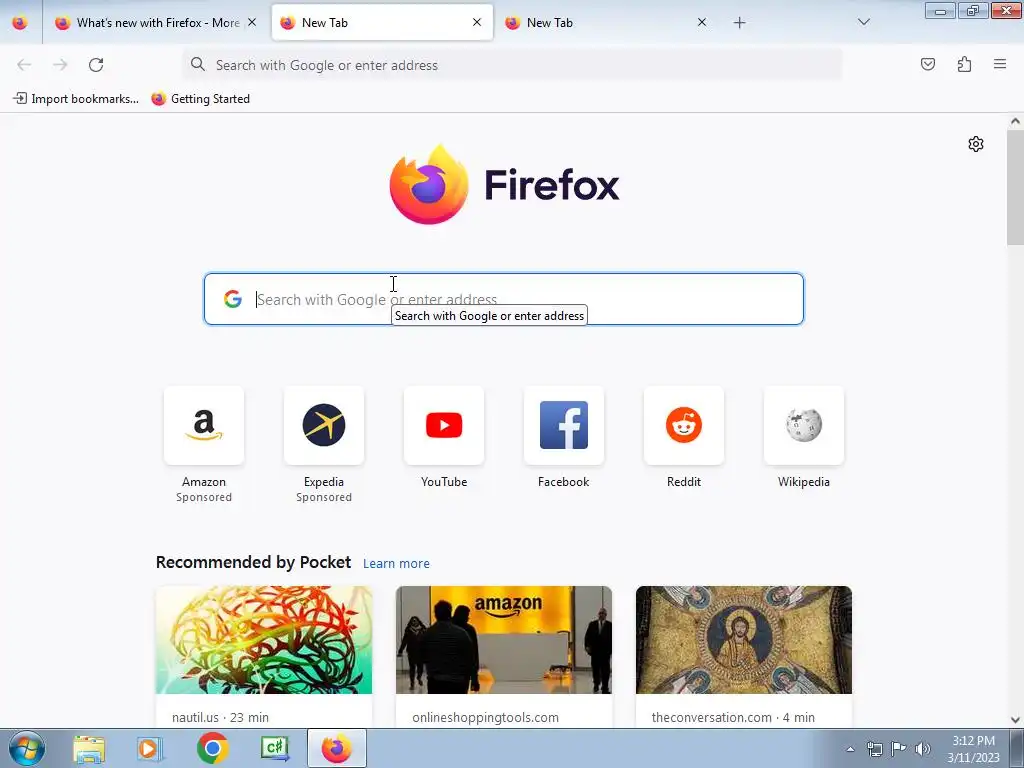Image resolution: width=1024 pixels, height=768 pixels.
Task: Go forward using the forward arrow
Action: [x=60, y=65]
